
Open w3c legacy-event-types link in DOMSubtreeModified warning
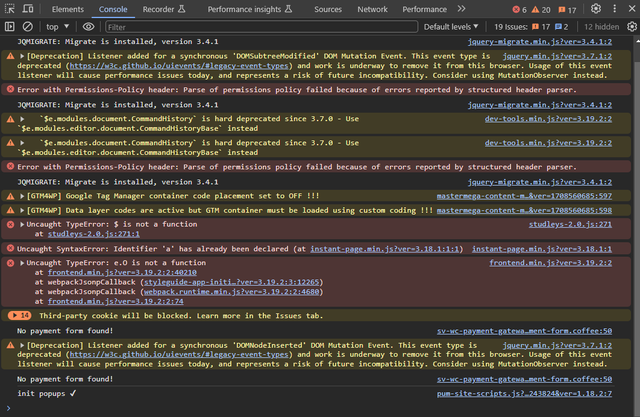click(x=179, y=66)
